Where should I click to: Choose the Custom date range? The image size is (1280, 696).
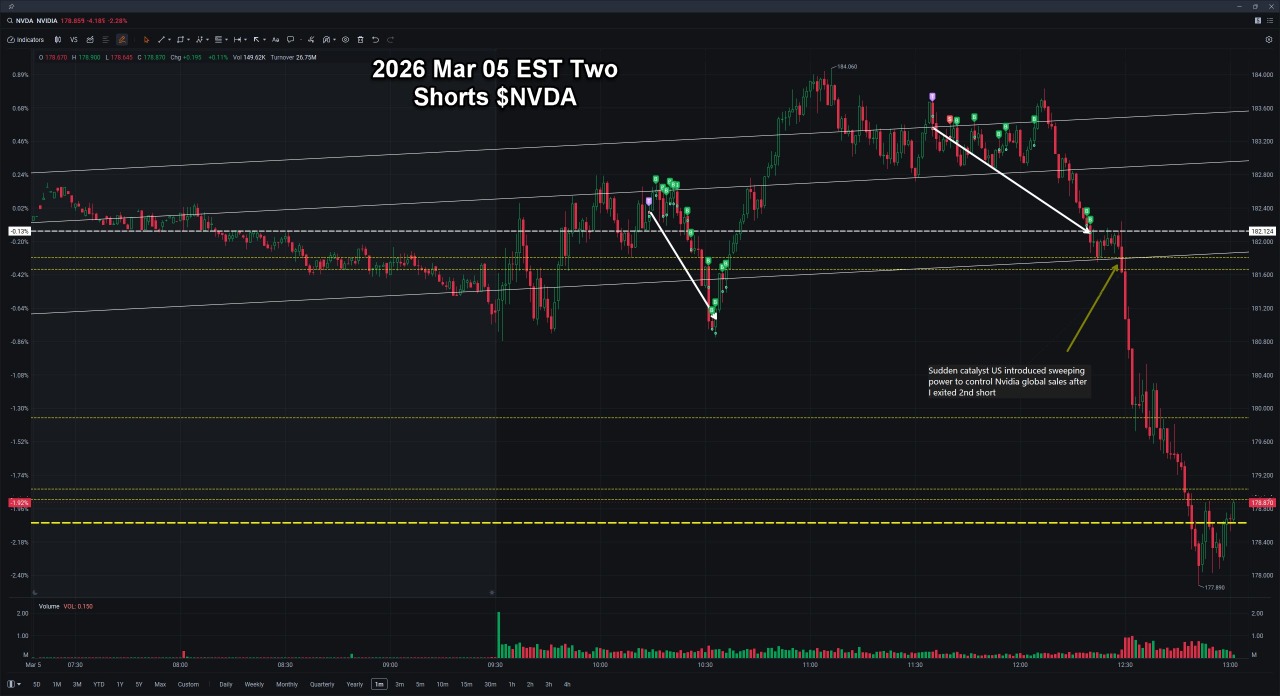pyautogui.click(x=188, y=684)
